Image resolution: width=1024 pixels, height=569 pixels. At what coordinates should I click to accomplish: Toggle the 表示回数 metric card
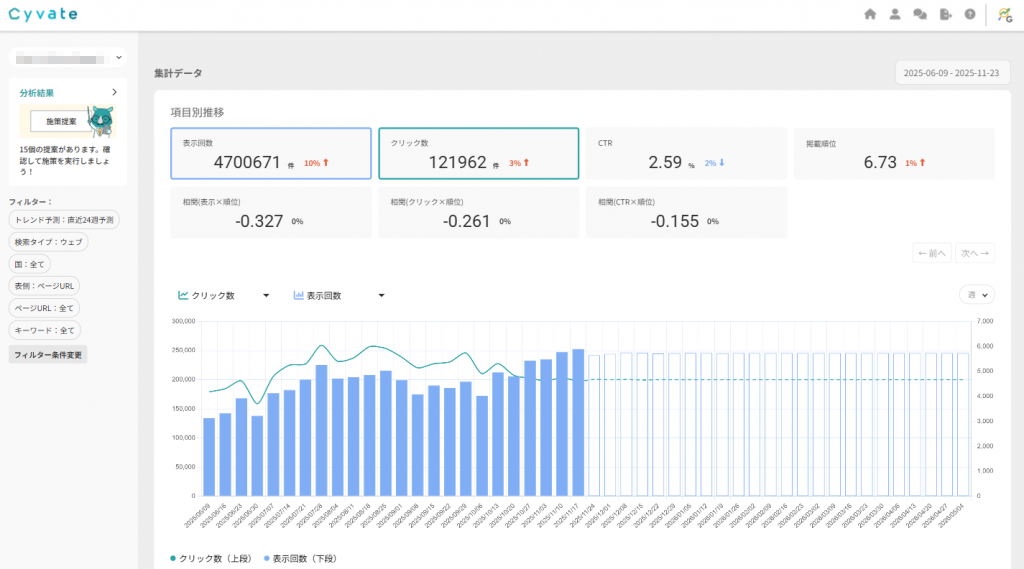click(x=271, y=153)
